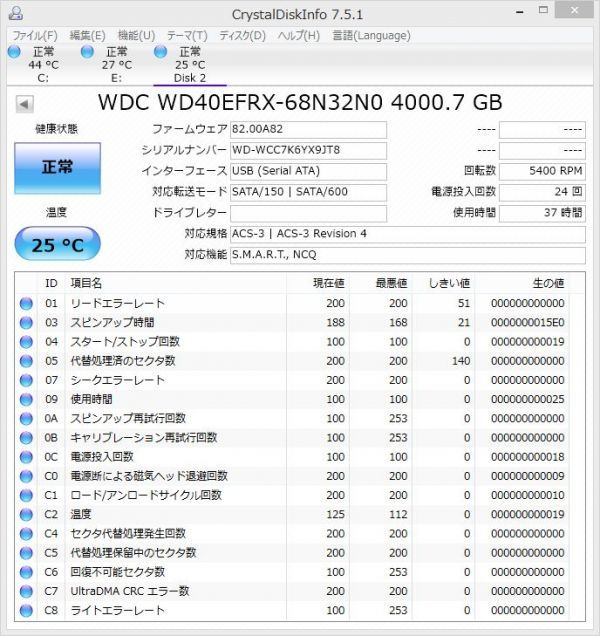Viewport: 600px width, 636px height.
Task: Select the UltraDMA CRC エラー数 attribute name
Action: tap(130, 591)
